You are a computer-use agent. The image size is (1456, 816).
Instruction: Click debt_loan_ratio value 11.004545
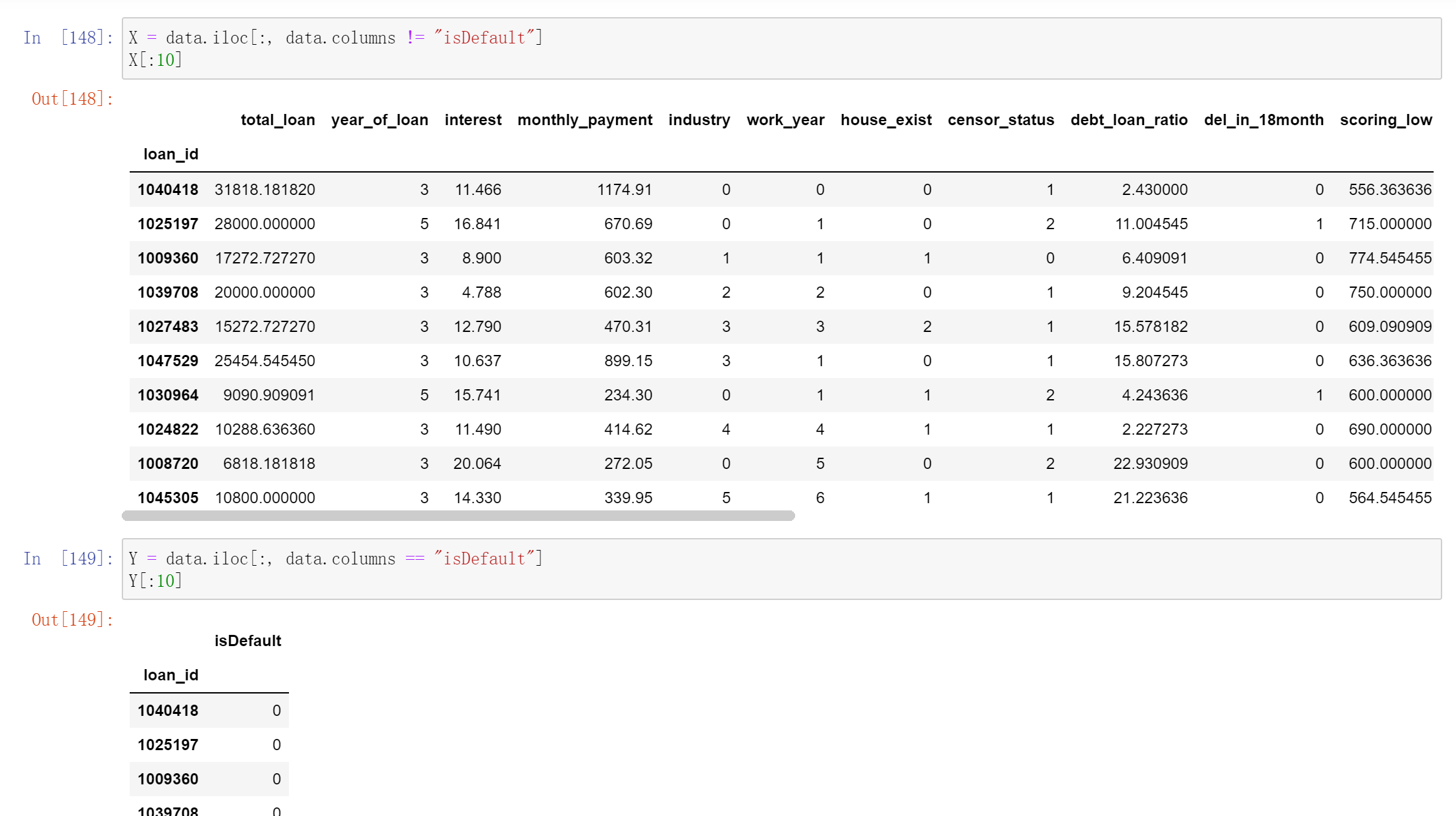tap(1151, 224)
